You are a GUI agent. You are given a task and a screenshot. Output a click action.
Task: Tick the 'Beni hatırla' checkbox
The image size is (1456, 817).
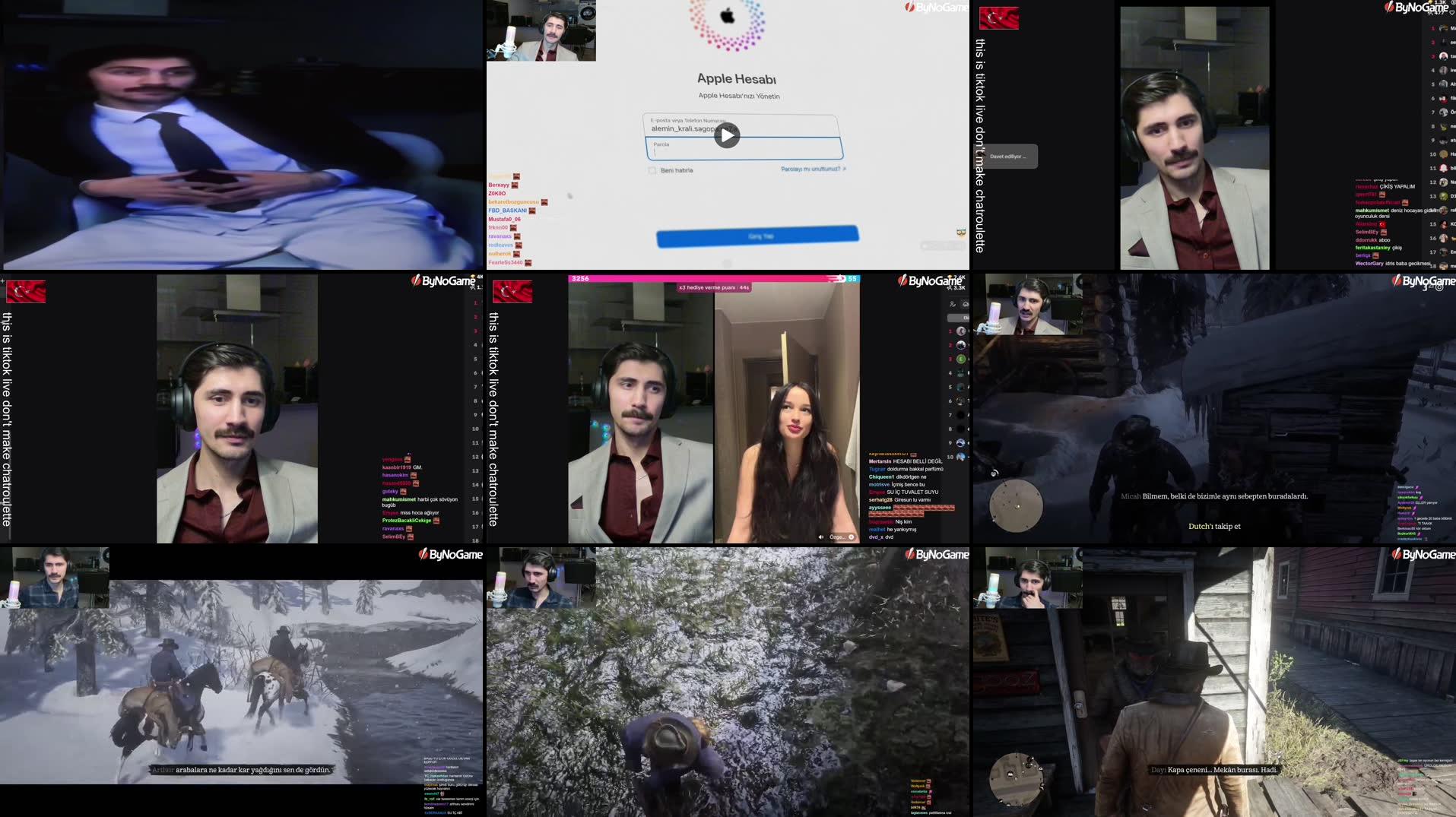coord(652,170)
